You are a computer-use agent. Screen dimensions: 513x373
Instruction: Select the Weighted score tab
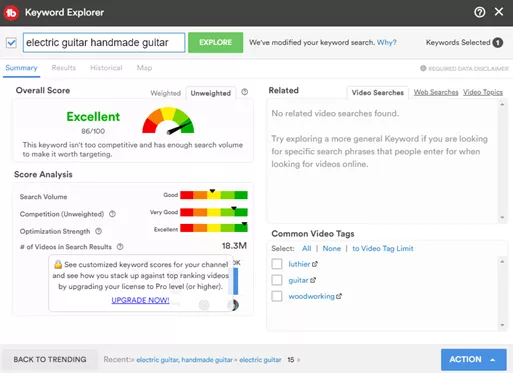[x=165, y=93]
